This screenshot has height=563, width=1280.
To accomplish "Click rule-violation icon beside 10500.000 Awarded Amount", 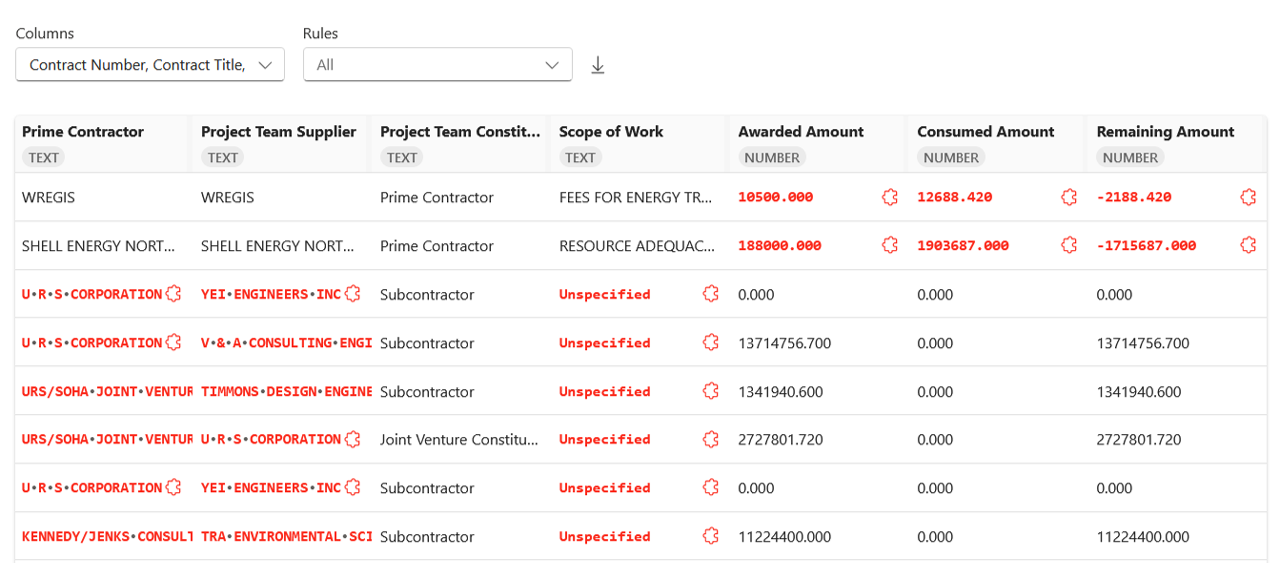I will [890, 197].
